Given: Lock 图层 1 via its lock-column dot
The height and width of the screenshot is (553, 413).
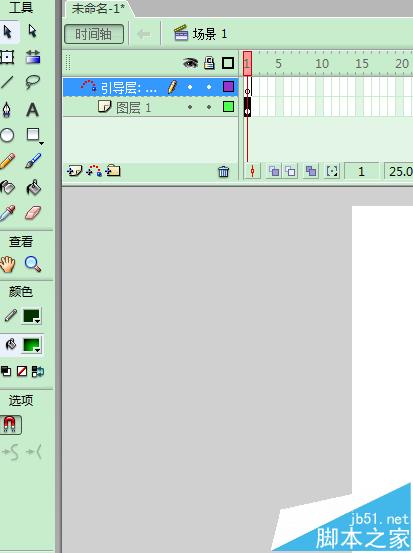Looking at the screenshot, I should (x=209, y=107).
